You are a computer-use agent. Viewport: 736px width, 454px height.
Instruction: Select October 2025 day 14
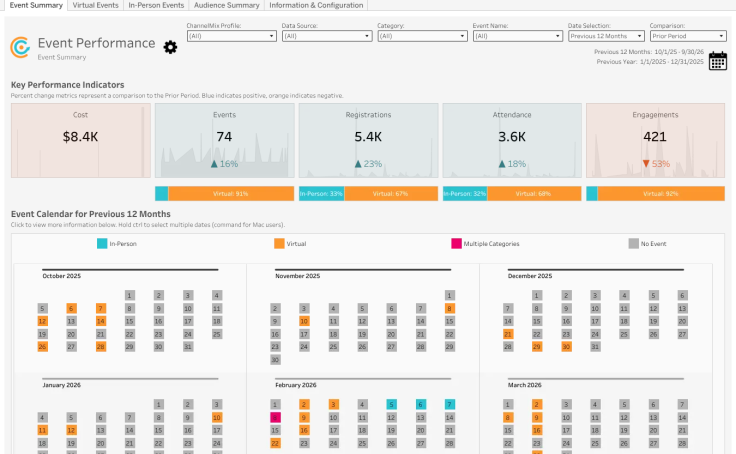[x=100, y=321]
